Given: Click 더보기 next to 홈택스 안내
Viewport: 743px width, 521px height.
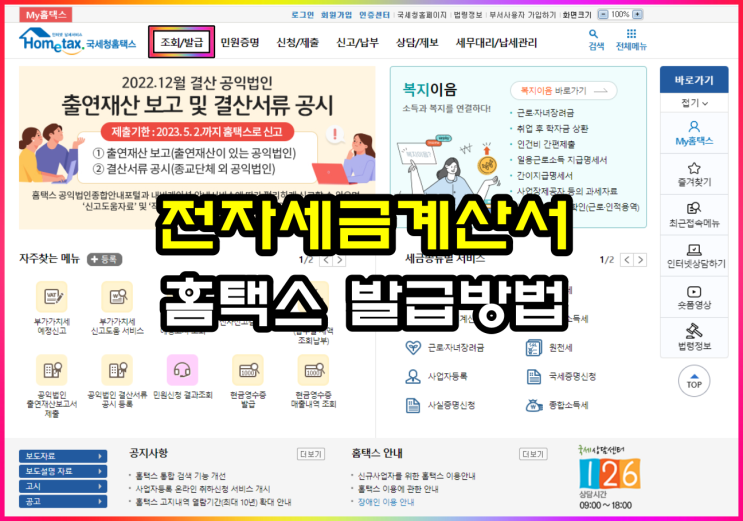Looking at the screenshot, I should point(533,454).
